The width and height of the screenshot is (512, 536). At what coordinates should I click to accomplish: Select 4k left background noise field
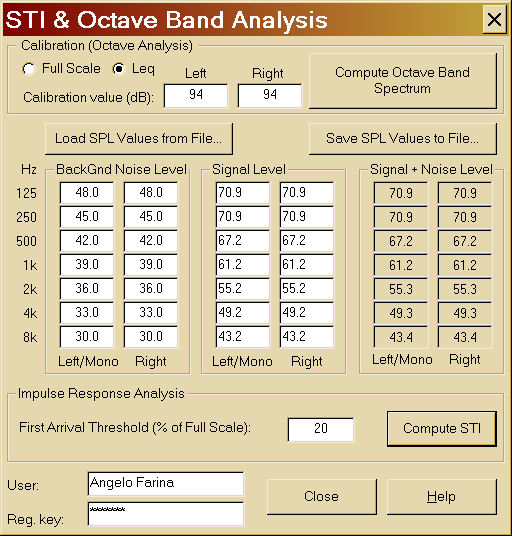tap(86, 312)
